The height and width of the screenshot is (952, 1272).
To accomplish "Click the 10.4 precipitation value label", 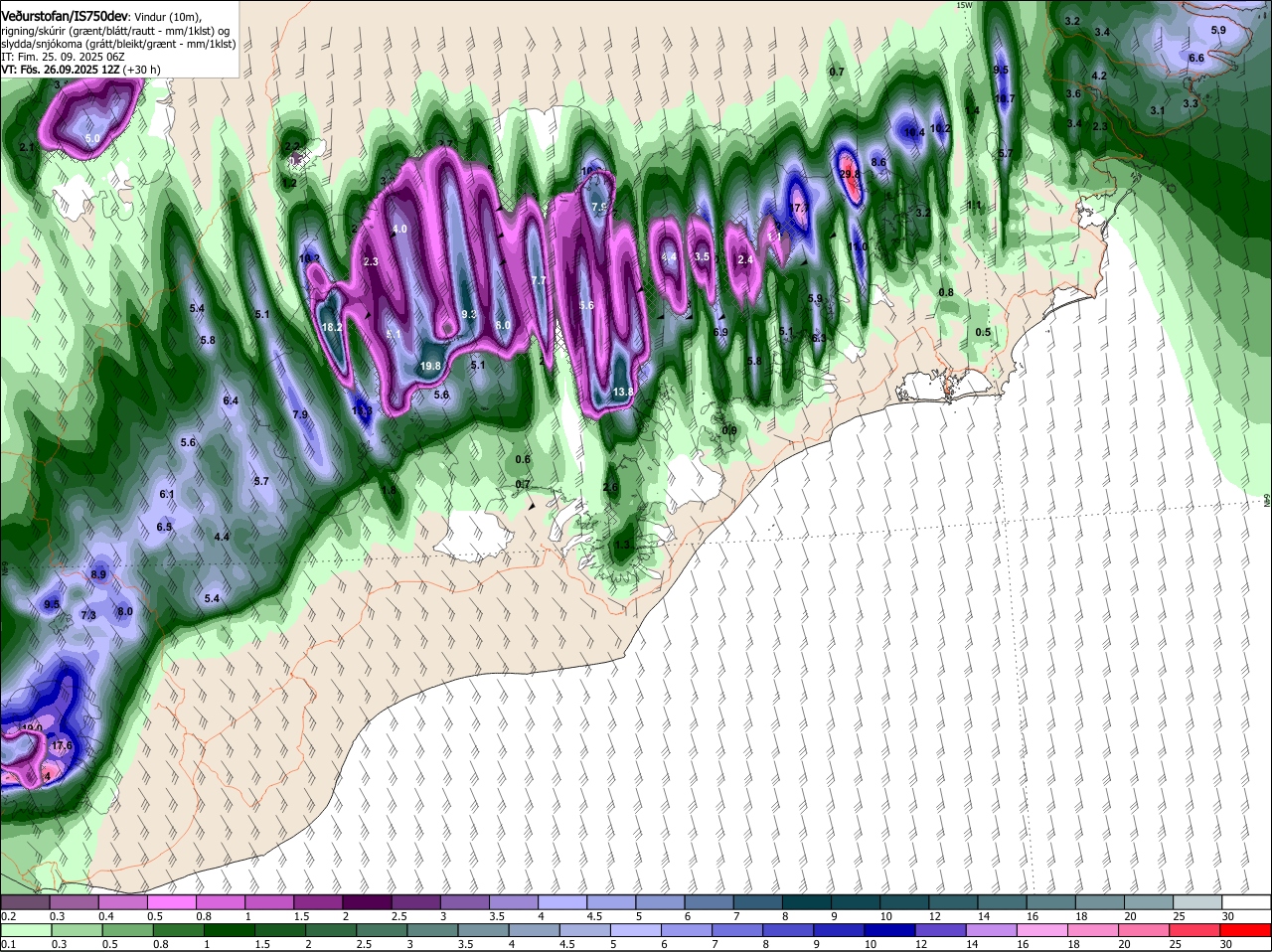I will pyautogui.click(x=914, y=132).
